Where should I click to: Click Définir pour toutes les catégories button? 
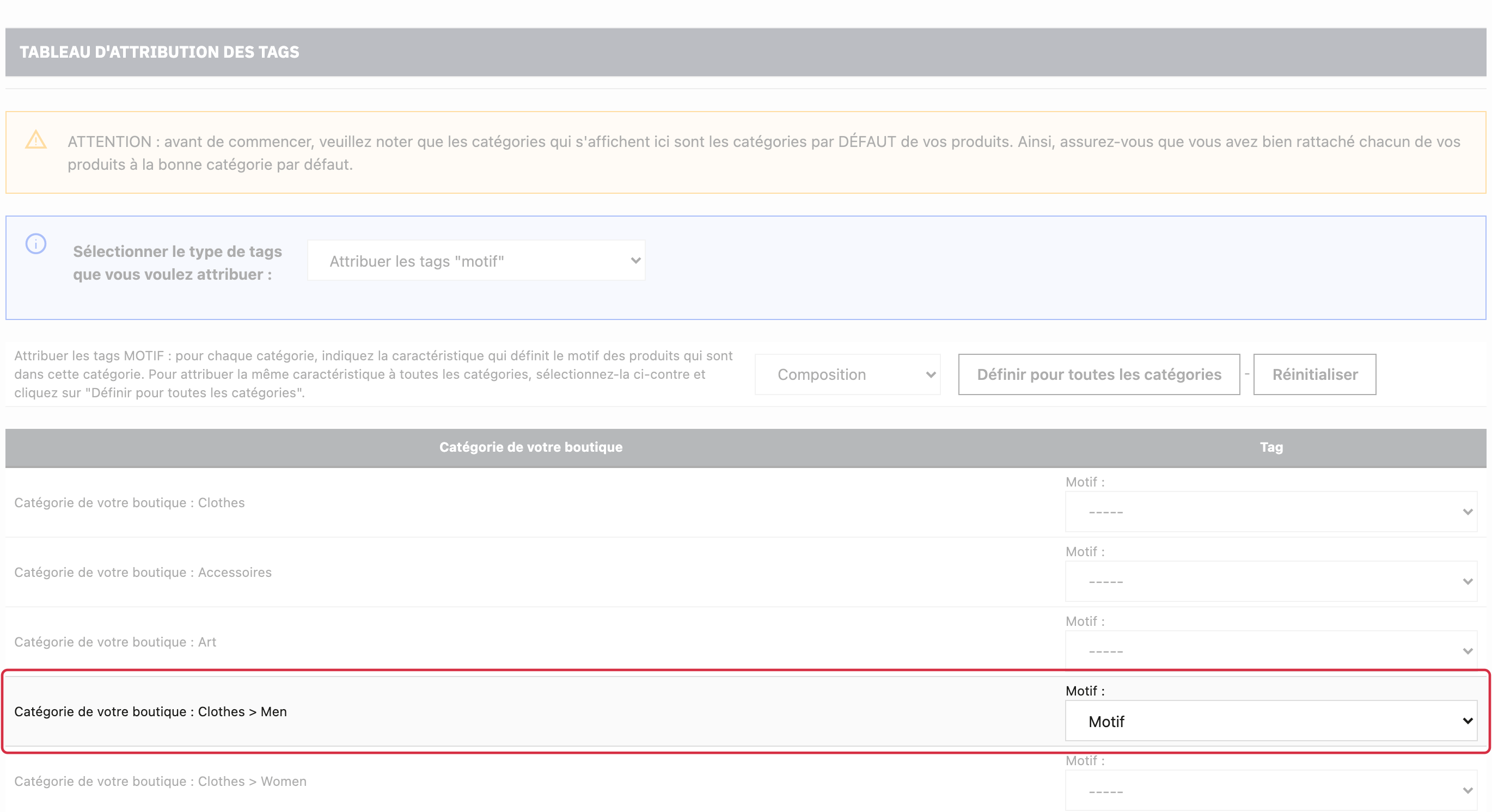1099,374
